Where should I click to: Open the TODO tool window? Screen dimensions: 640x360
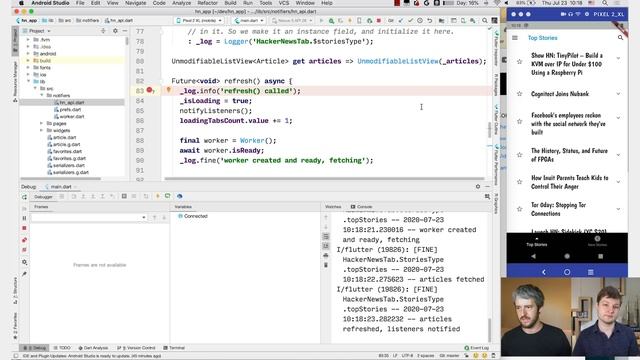click(x=62, y=348)
